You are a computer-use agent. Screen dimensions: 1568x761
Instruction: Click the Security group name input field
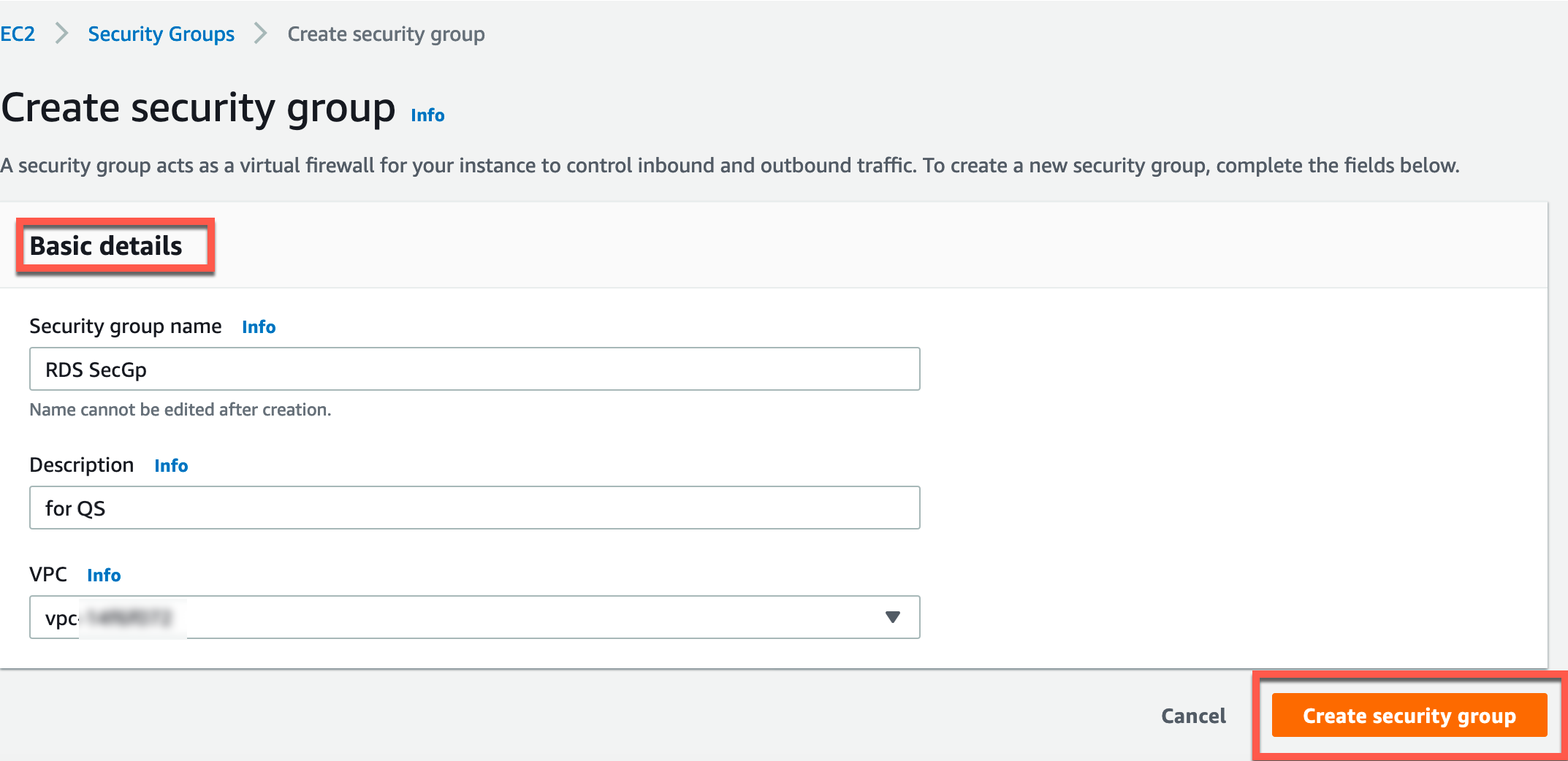[x=474, y=370]
